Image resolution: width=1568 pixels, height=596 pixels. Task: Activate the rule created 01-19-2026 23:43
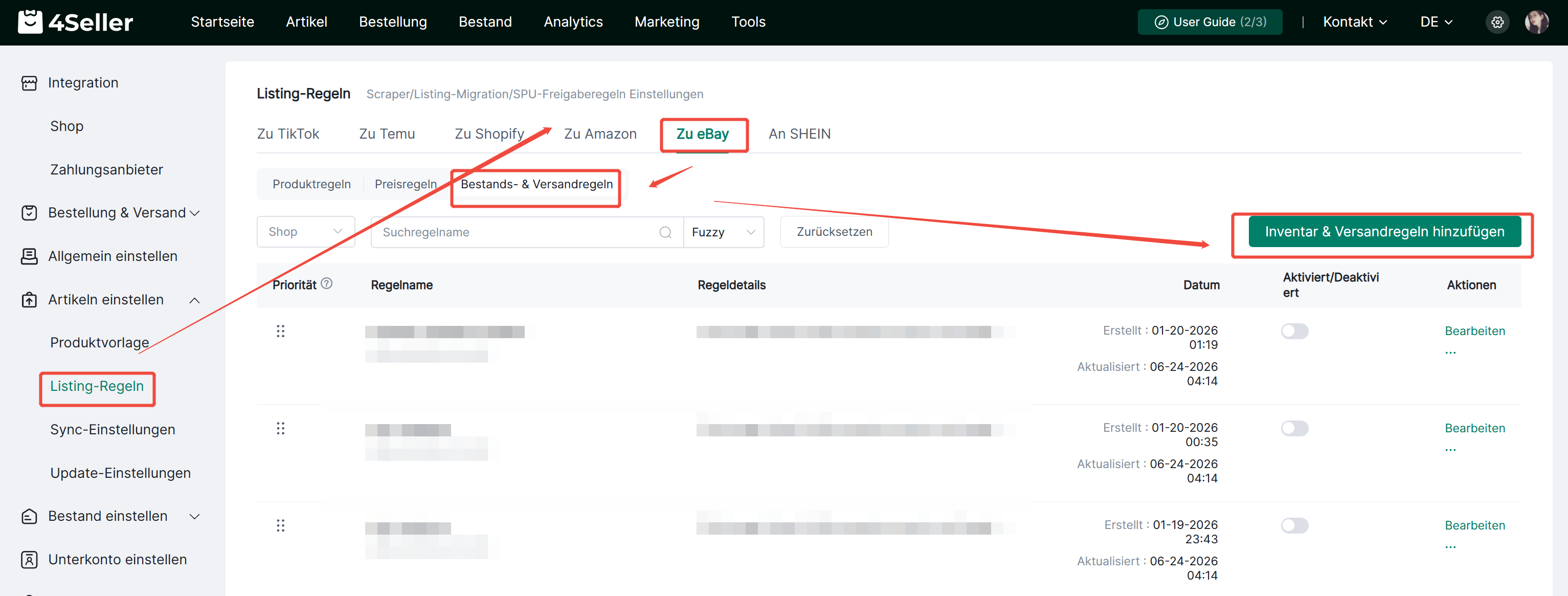[1294, 525]
